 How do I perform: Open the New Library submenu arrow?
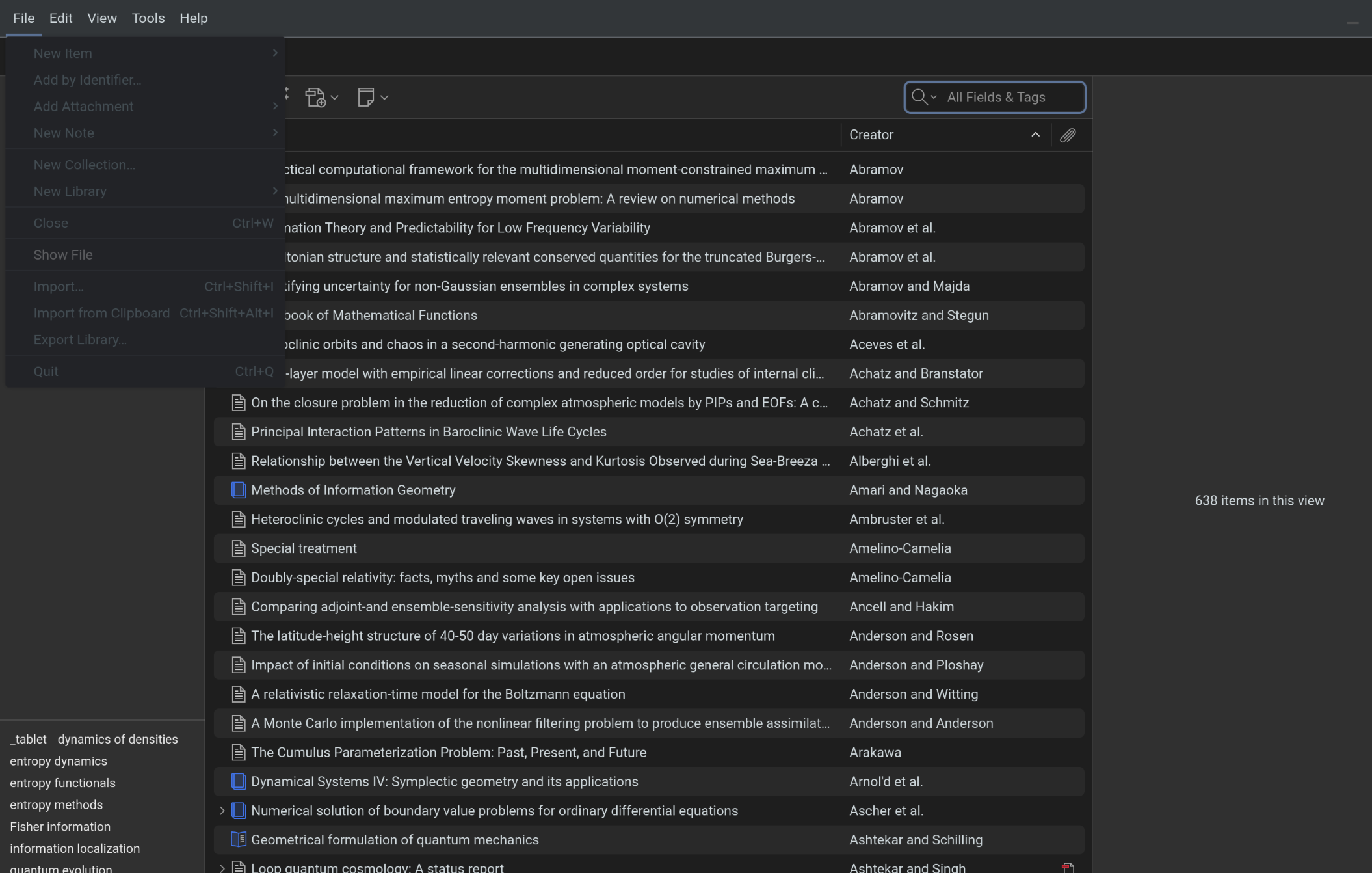tap(275, 191)
